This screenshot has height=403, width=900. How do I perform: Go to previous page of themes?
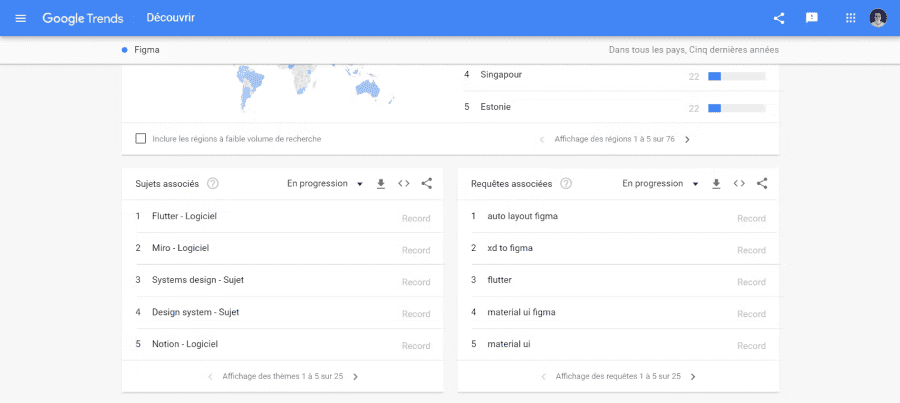click(210, 377)
